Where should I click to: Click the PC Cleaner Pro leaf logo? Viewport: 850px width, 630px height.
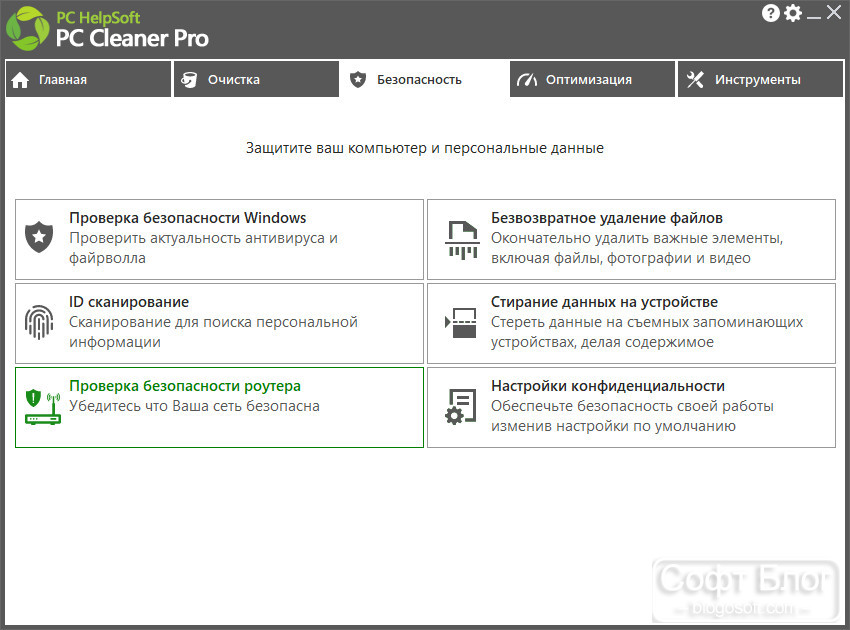pyautogui.click(x=27, y=29)
